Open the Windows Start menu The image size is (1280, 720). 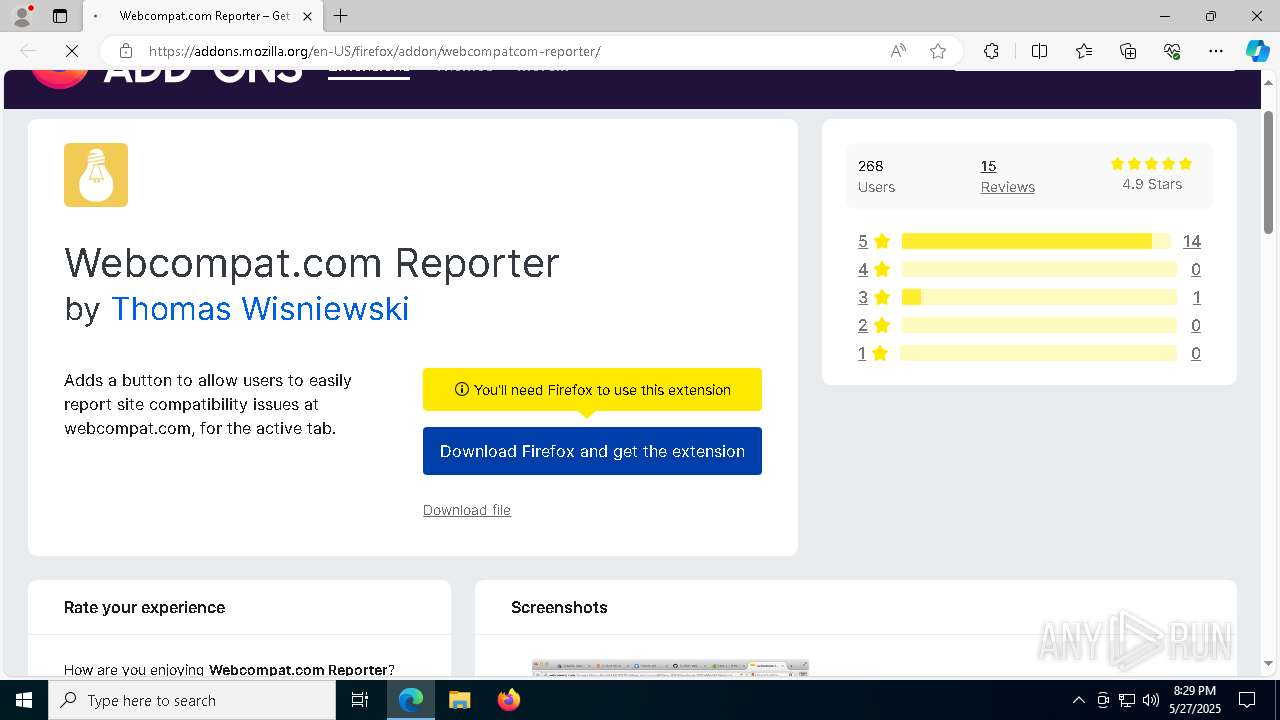(24, 700)
